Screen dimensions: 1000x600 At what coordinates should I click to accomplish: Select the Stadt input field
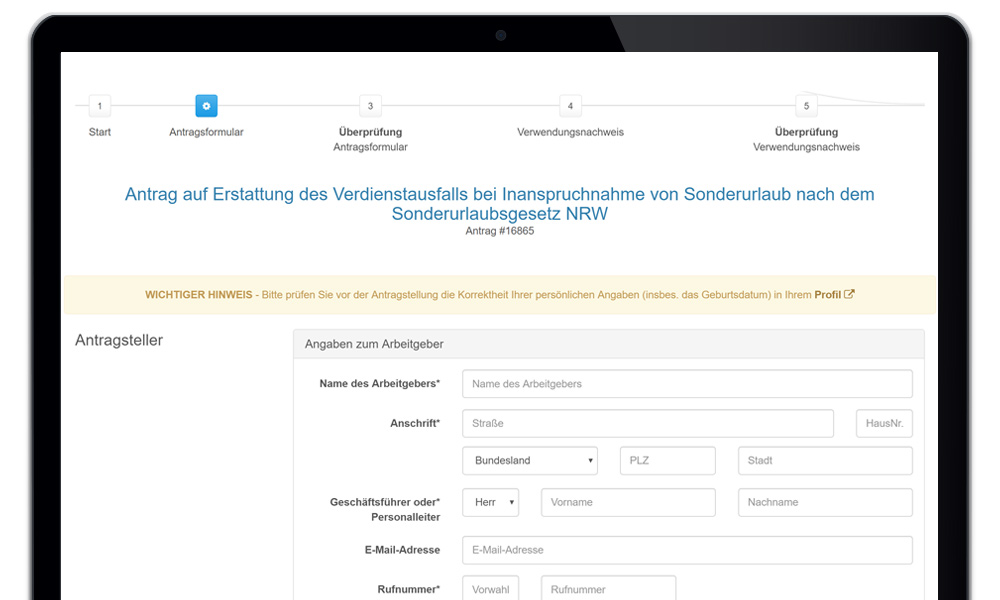[825, 460]
